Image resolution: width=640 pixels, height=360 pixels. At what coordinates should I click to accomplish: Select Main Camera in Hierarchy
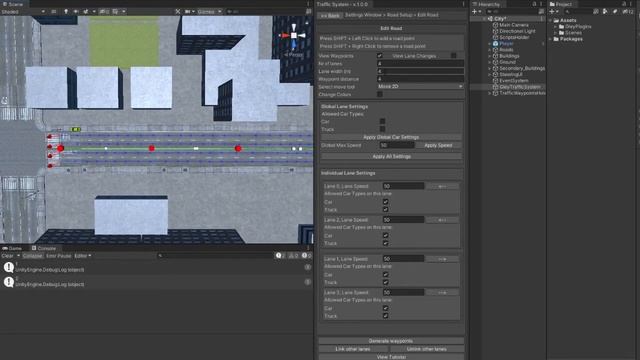coord(513,25)
